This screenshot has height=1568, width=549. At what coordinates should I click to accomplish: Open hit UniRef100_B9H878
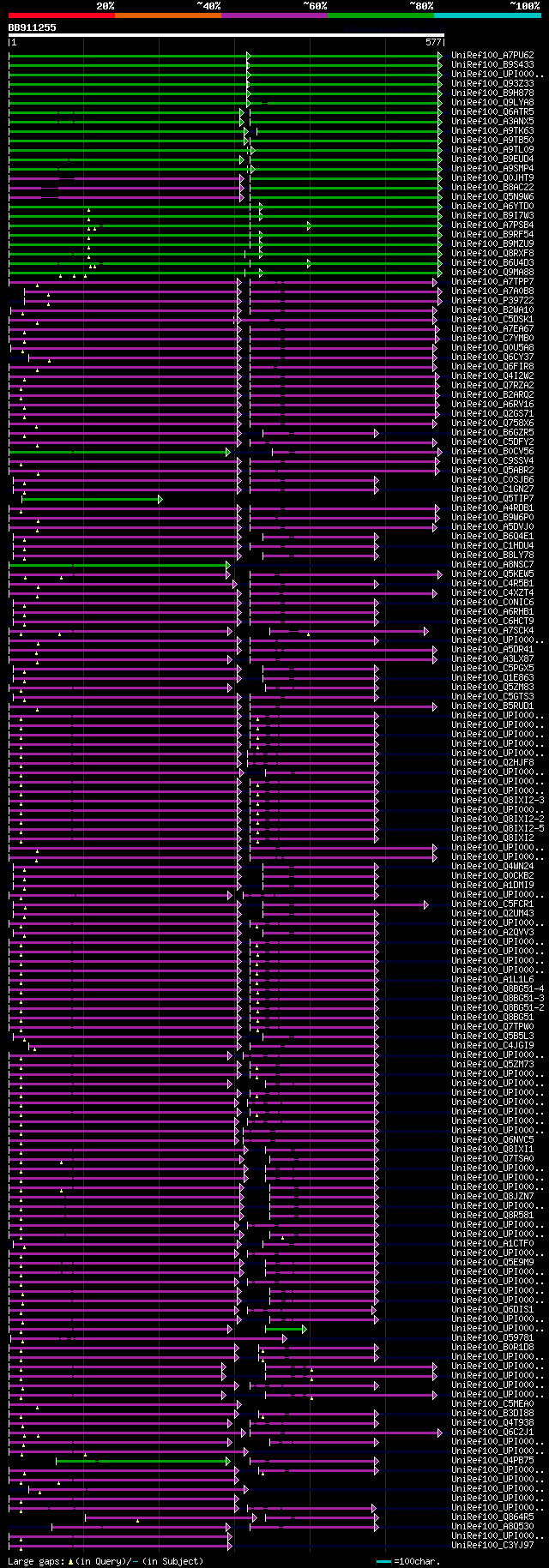(492, 93)
